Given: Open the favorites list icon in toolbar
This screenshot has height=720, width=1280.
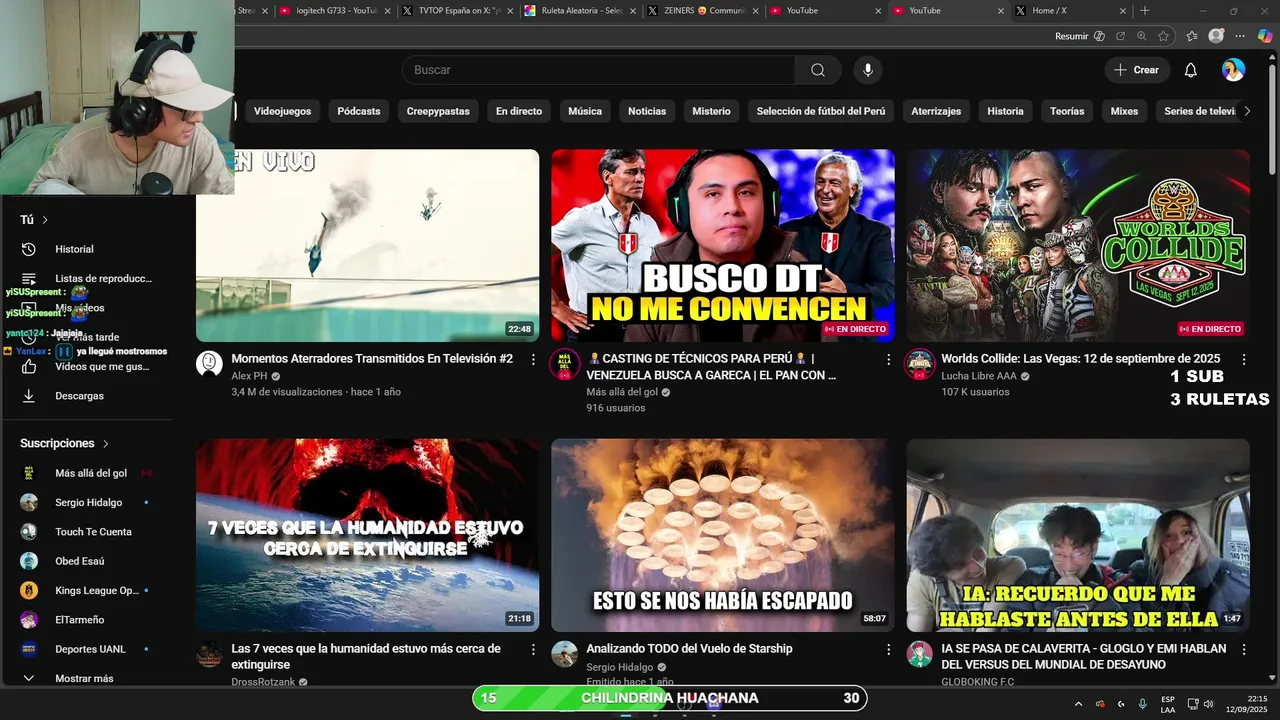Looking at the screenshot, I should coord(1192,36).
